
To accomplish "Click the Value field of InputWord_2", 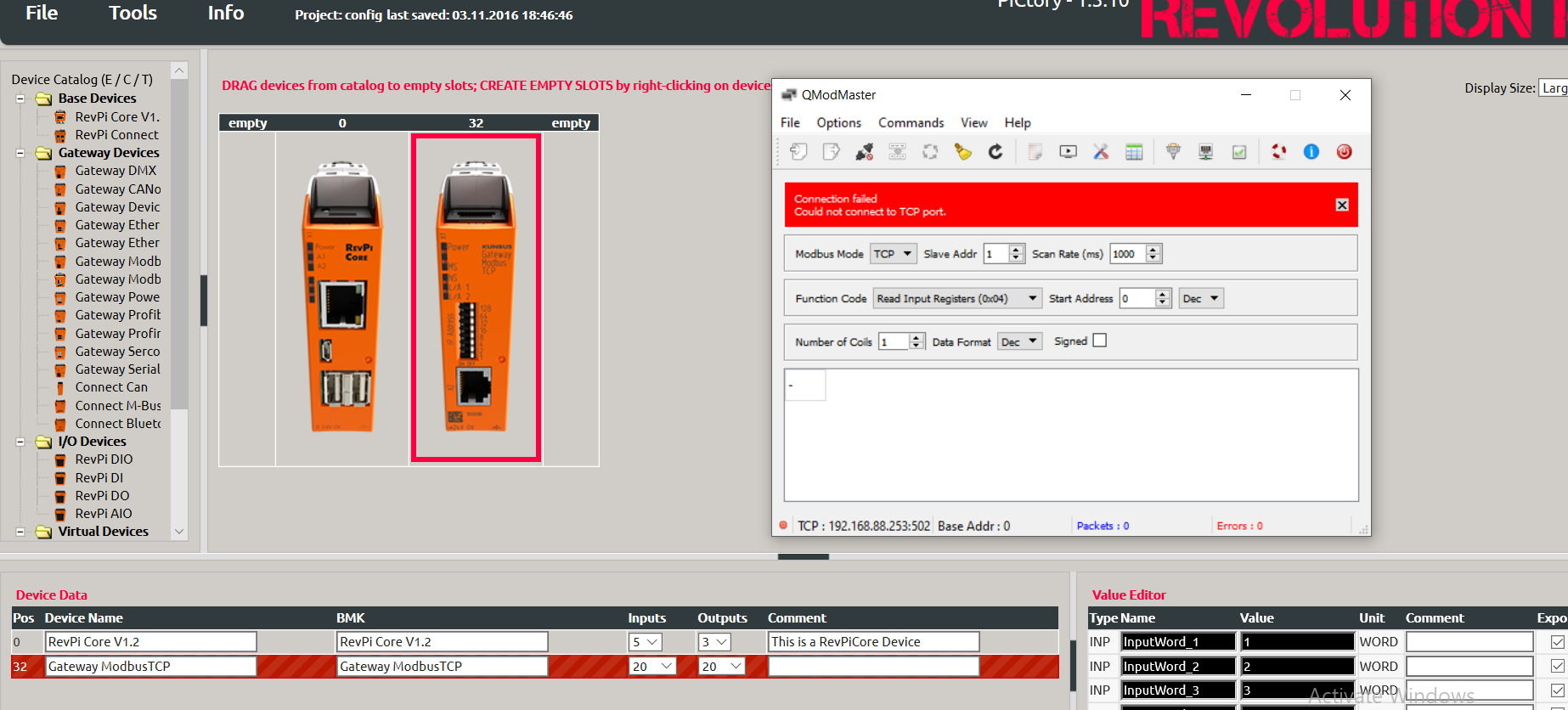I will tap(1297, 667).
